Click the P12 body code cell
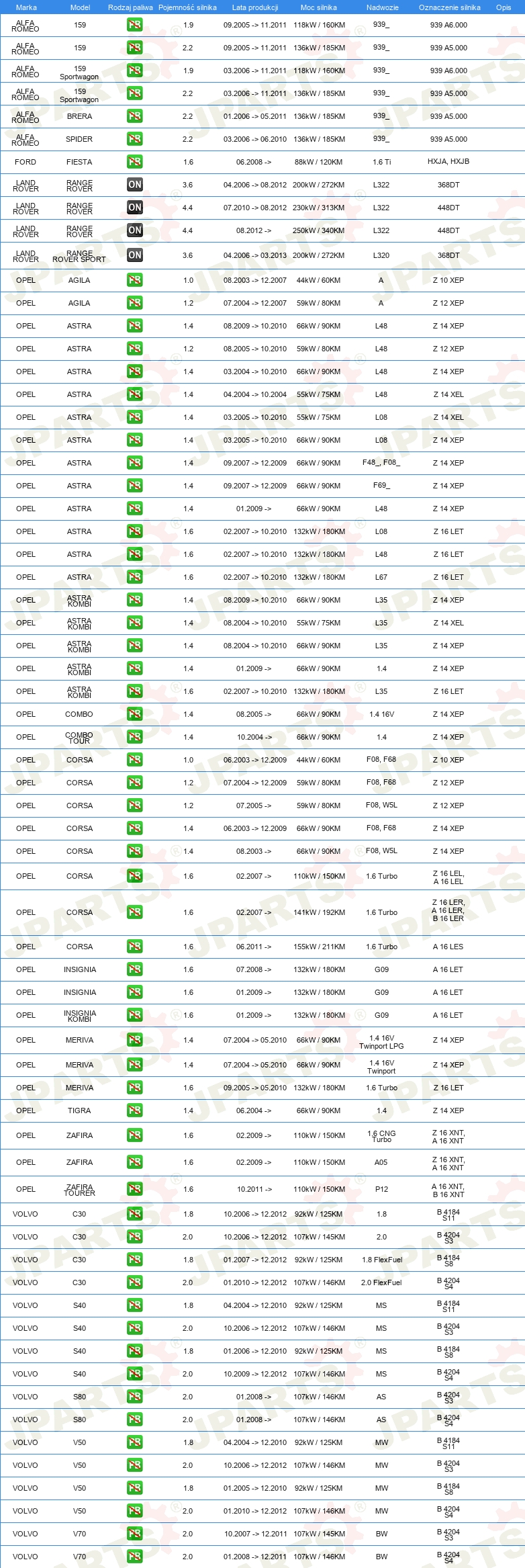The width and height of the screenshot is (525, 1568). [381, 1189]
